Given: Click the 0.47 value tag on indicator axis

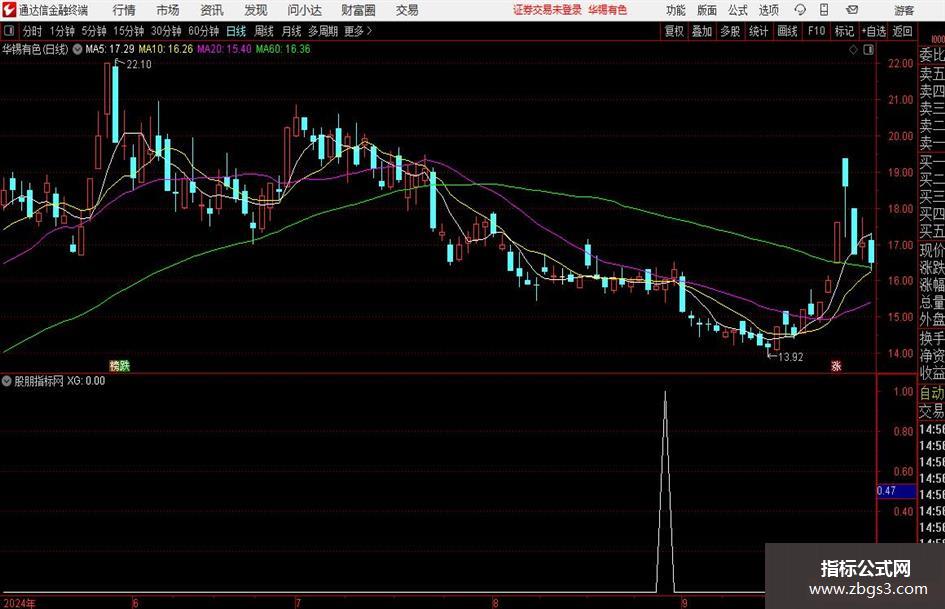Looking at the screenshot, I should point(896,491).
